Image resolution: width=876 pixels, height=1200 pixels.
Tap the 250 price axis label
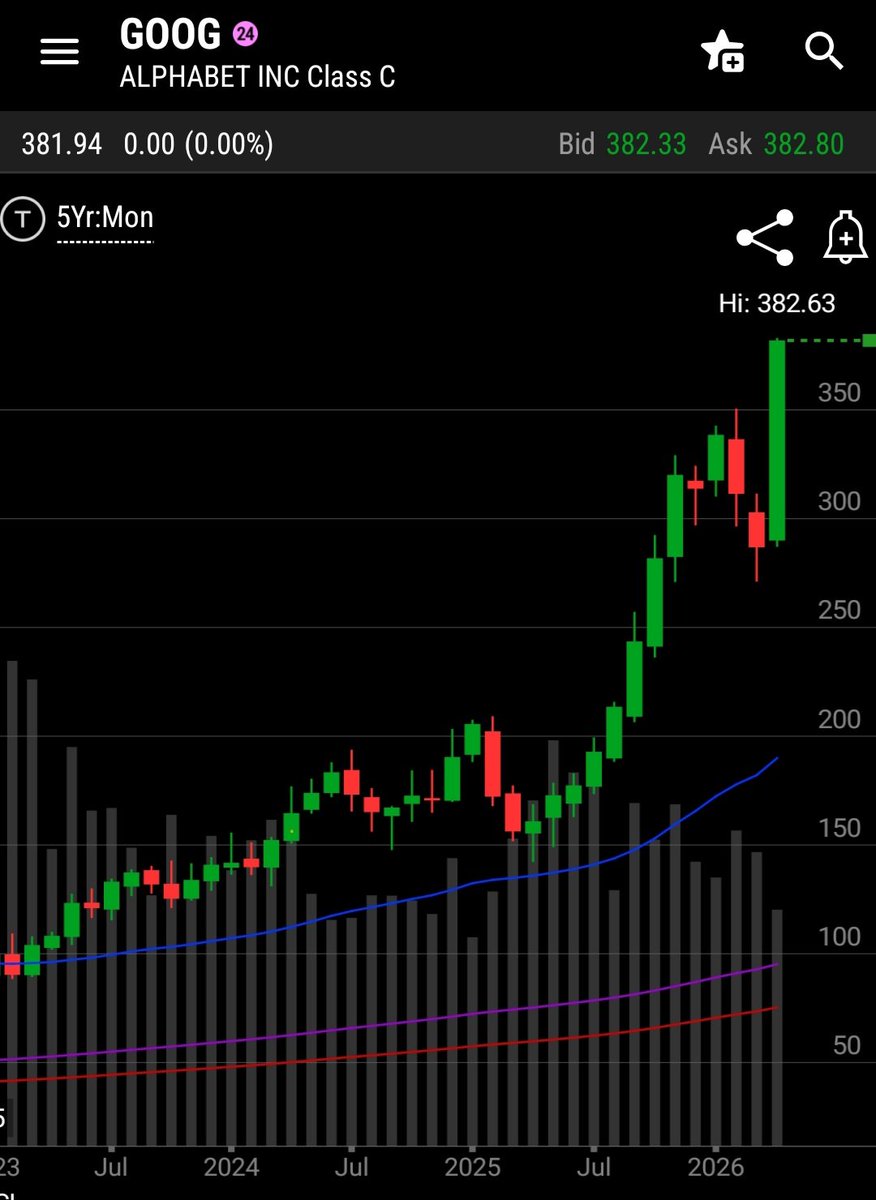pos(839,610)
